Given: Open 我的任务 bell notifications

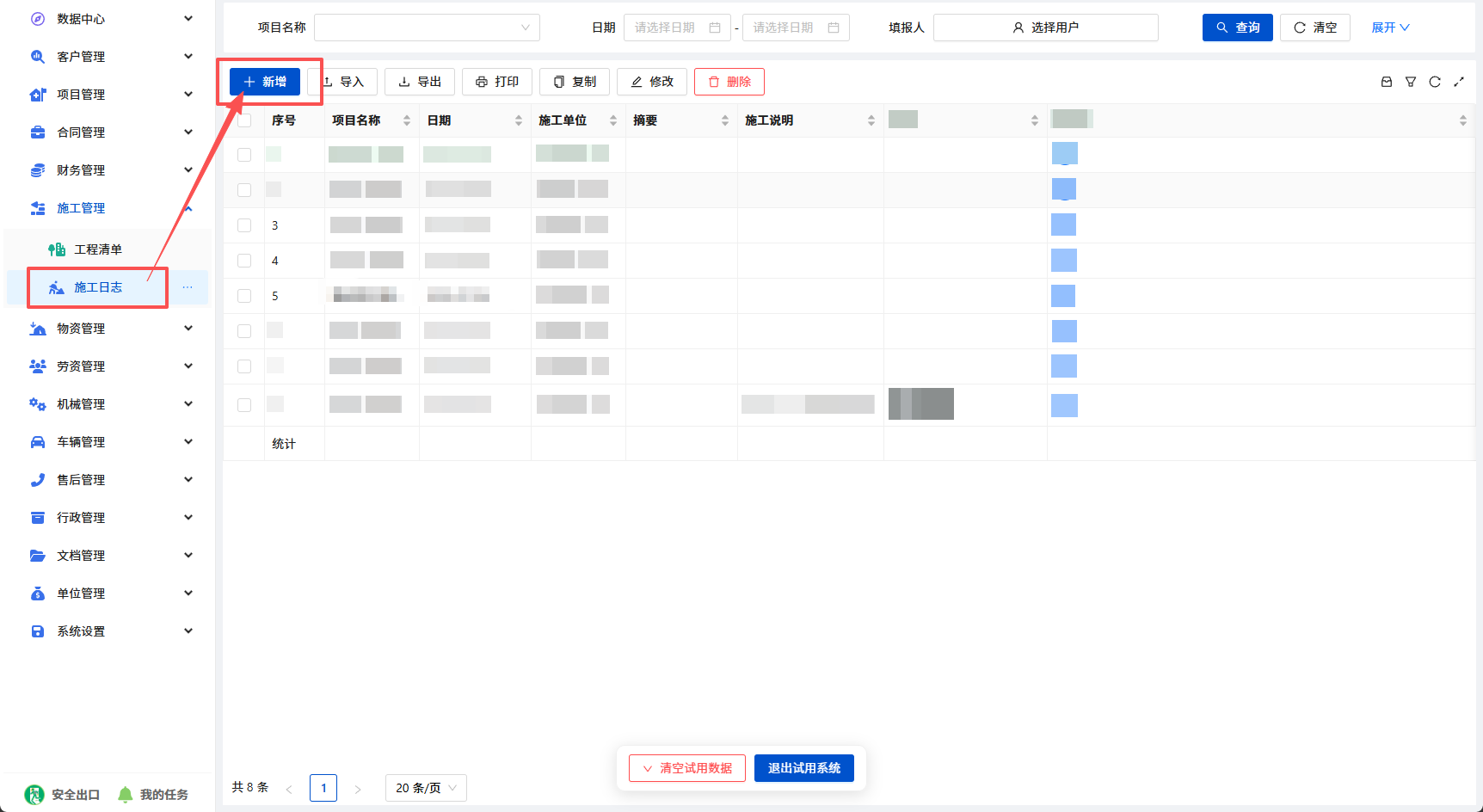Looking at the screenshot, I should click(126, 795).
